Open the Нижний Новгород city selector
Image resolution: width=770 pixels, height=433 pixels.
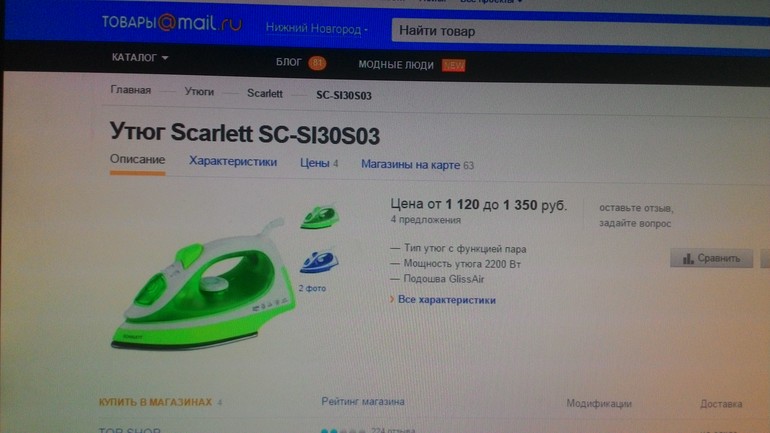click(316, 28)
